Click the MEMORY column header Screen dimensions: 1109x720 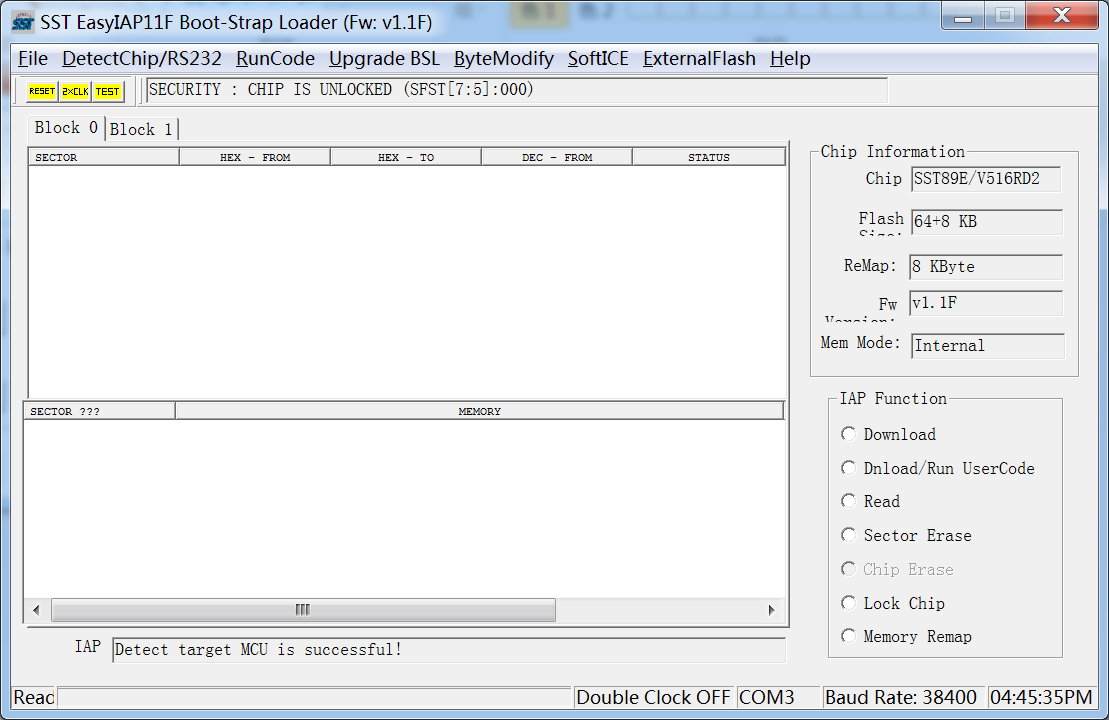point(480,411)
